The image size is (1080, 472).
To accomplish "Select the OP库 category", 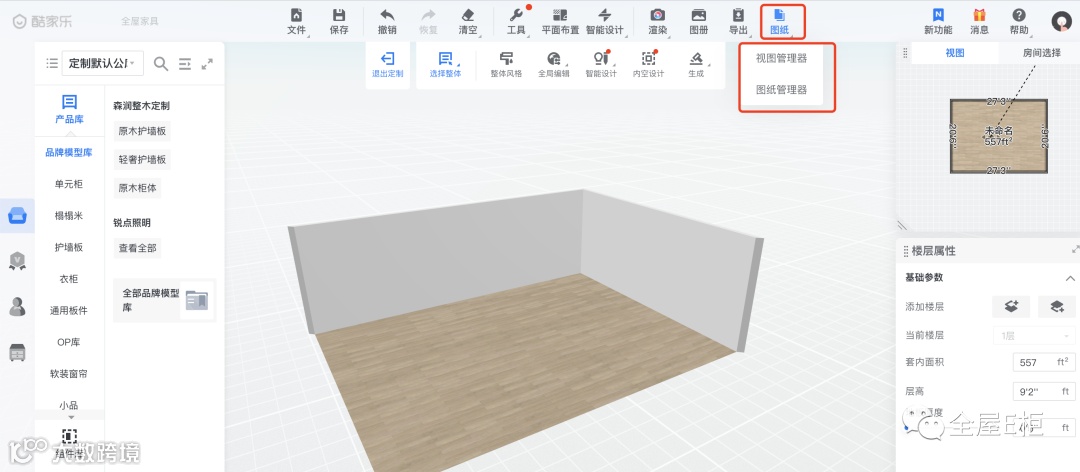I will [69, 342].
